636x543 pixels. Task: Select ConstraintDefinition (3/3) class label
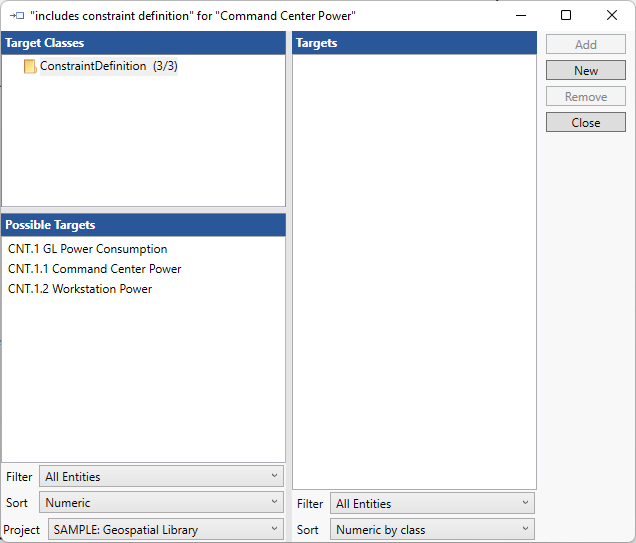108,66
